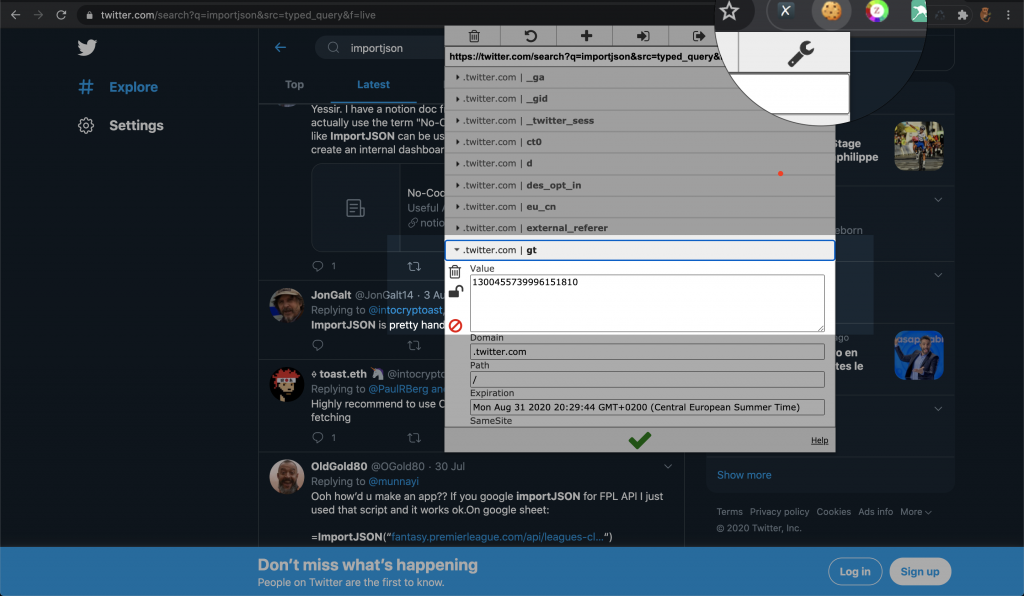
Task: Delete the gt cookie using its trash icon
Action: [x=455, y=271]
